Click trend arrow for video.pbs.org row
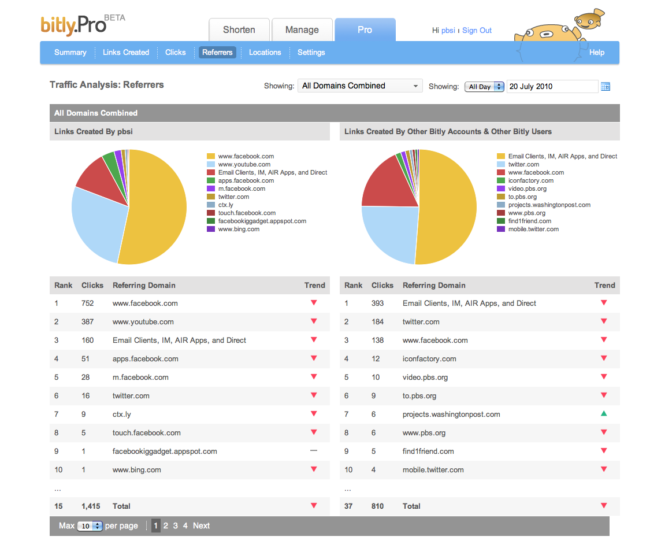Screen dimensions: 650x551 pyautogui.click(x=604, y=377)
